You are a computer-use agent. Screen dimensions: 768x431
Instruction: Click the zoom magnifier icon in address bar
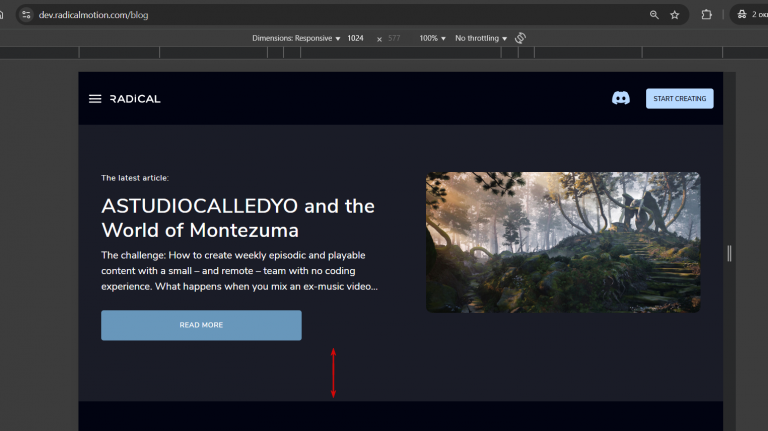point(654,15)
